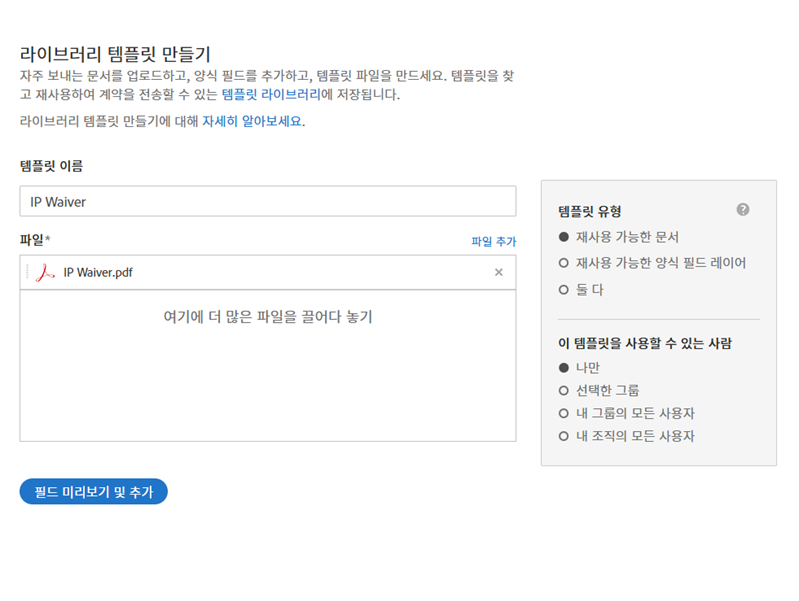Click the 파일 추가 link
Screen dimensions: 799x601
click(x=493, y=242)
